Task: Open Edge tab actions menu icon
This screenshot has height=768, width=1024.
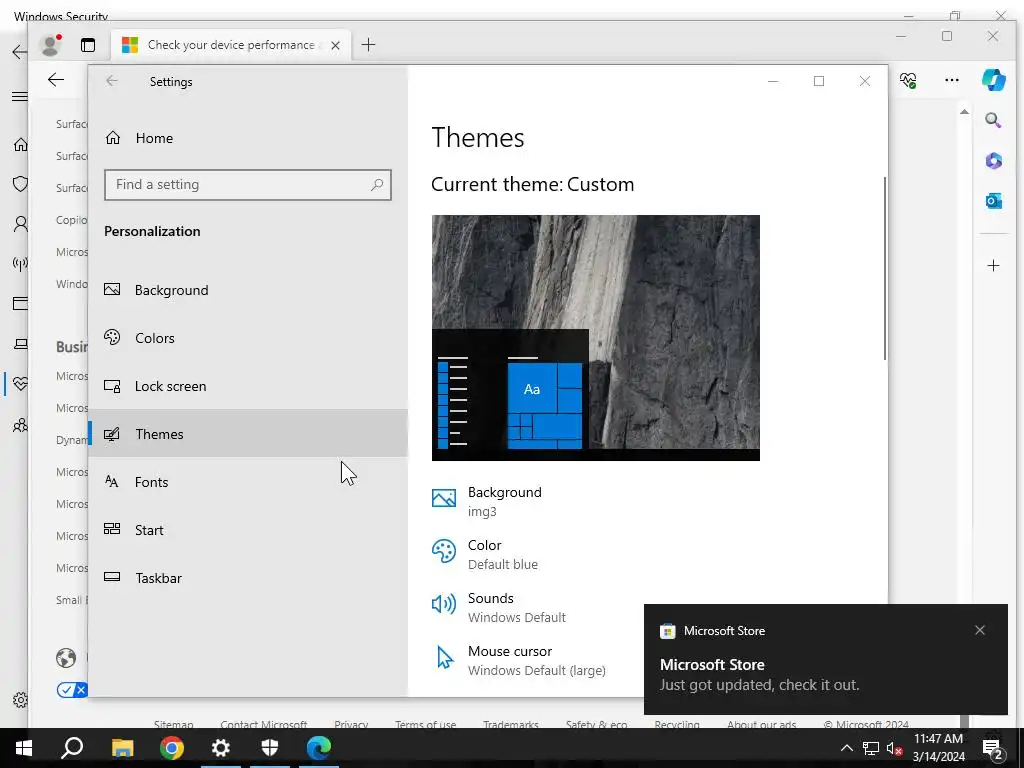Action: pos(88,45)
